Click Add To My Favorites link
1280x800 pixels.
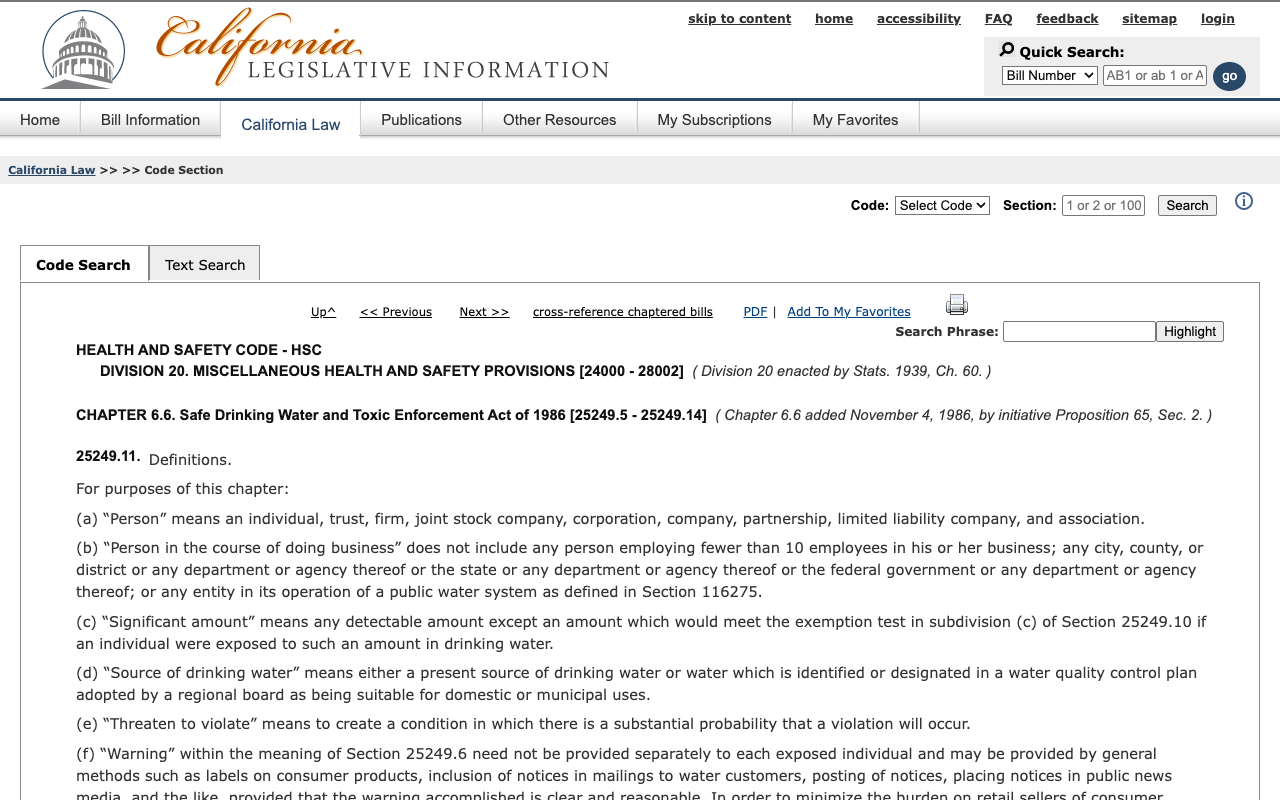click(x=849, y=312)
